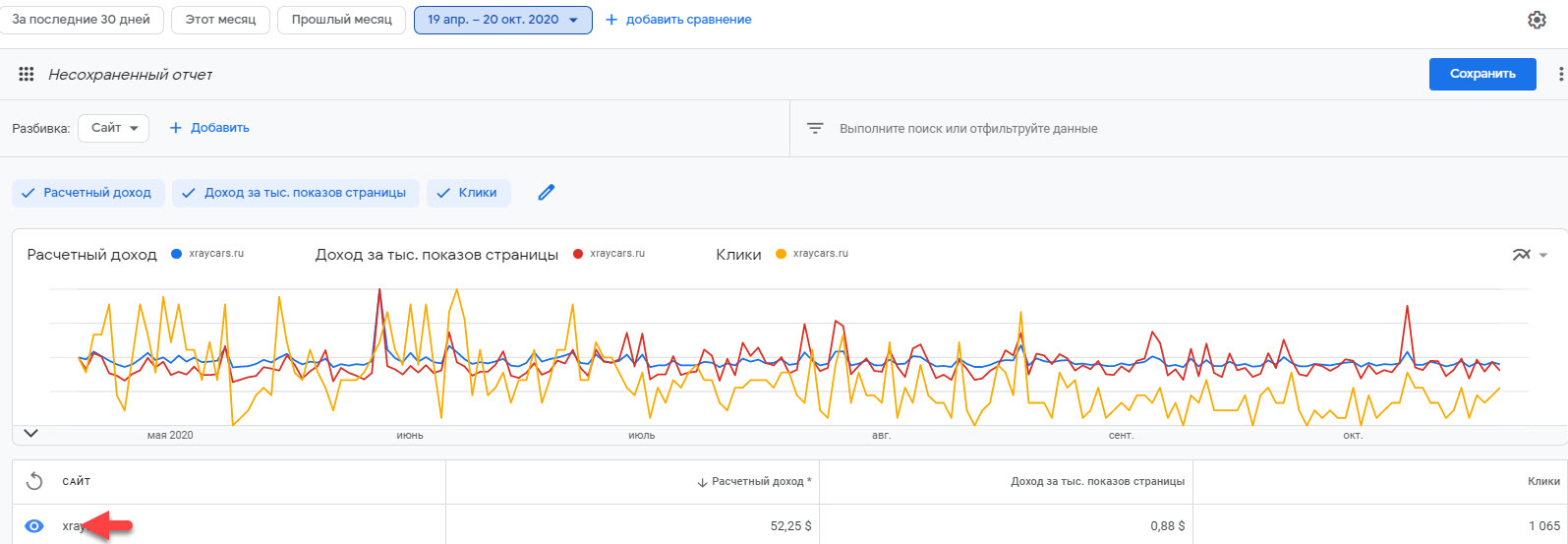Open the settings gear icon
1568x544 pixels.
point(1537,20)
